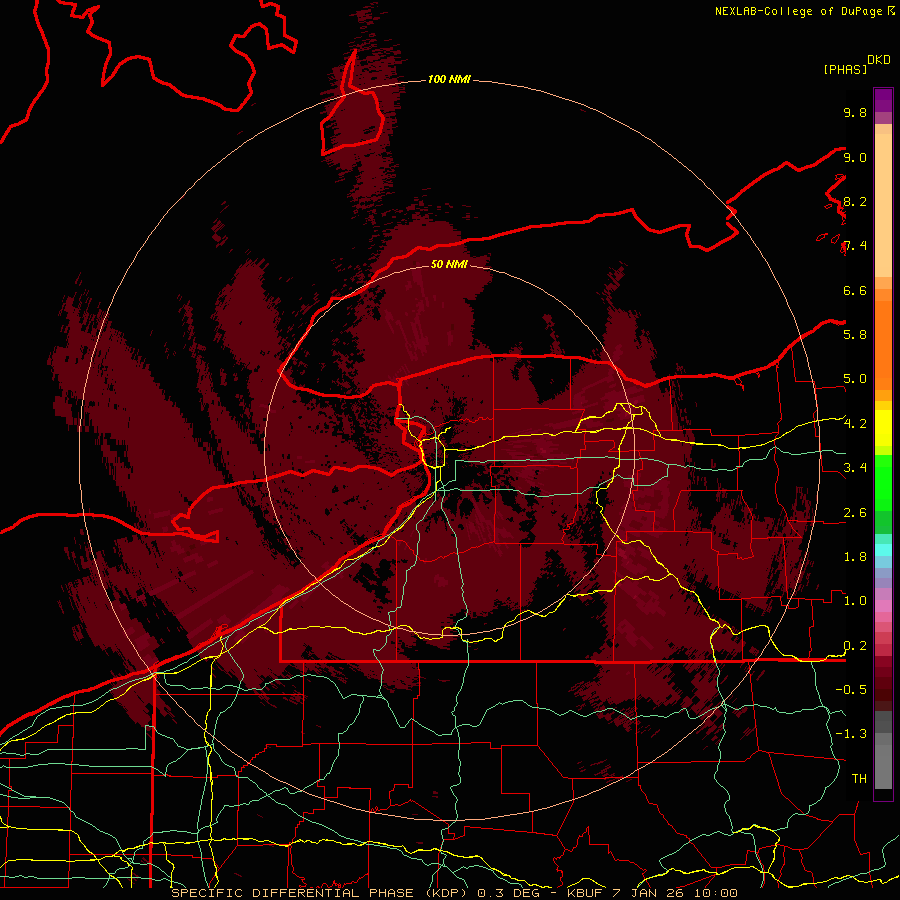The width and height of the screenshot is (900, 900).
Task: Click the "7 JAN 26" date in caption
Action: 650,893
